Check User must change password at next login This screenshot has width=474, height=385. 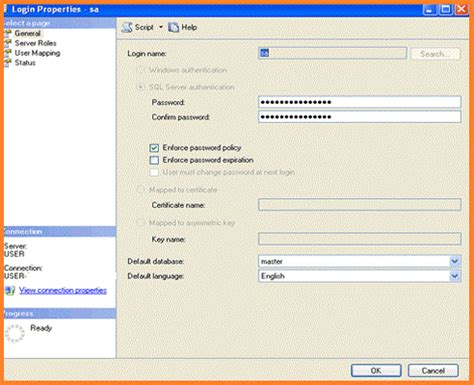[x=154, y=172]
